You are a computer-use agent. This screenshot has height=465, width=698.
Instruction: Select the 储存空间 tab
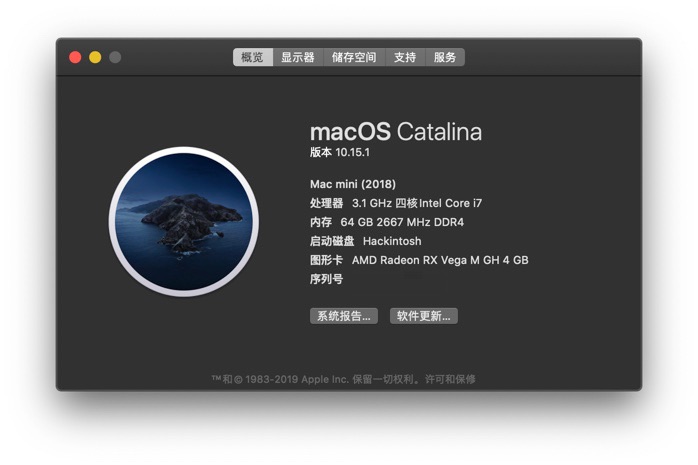[354, 57]
